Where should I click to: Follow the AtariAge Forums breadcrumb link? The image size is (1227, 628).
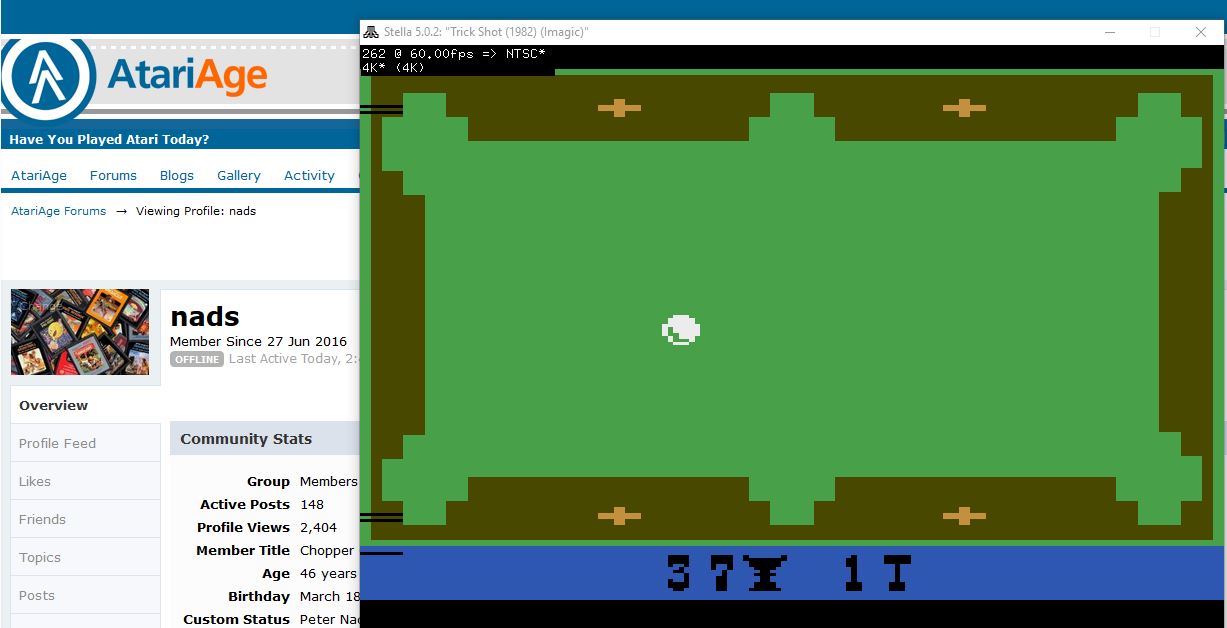[58, 211]
